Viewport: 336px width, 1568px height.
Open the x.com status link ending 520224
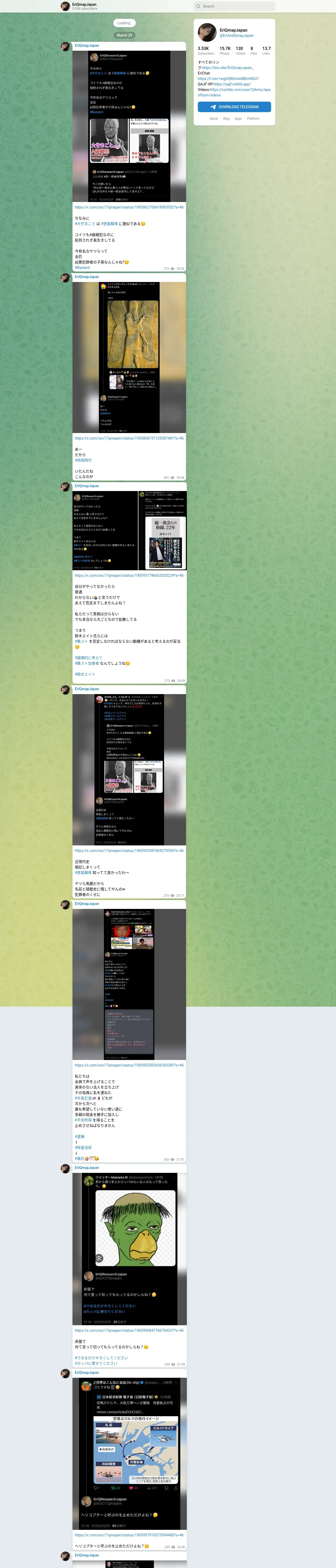click(129, 575)
